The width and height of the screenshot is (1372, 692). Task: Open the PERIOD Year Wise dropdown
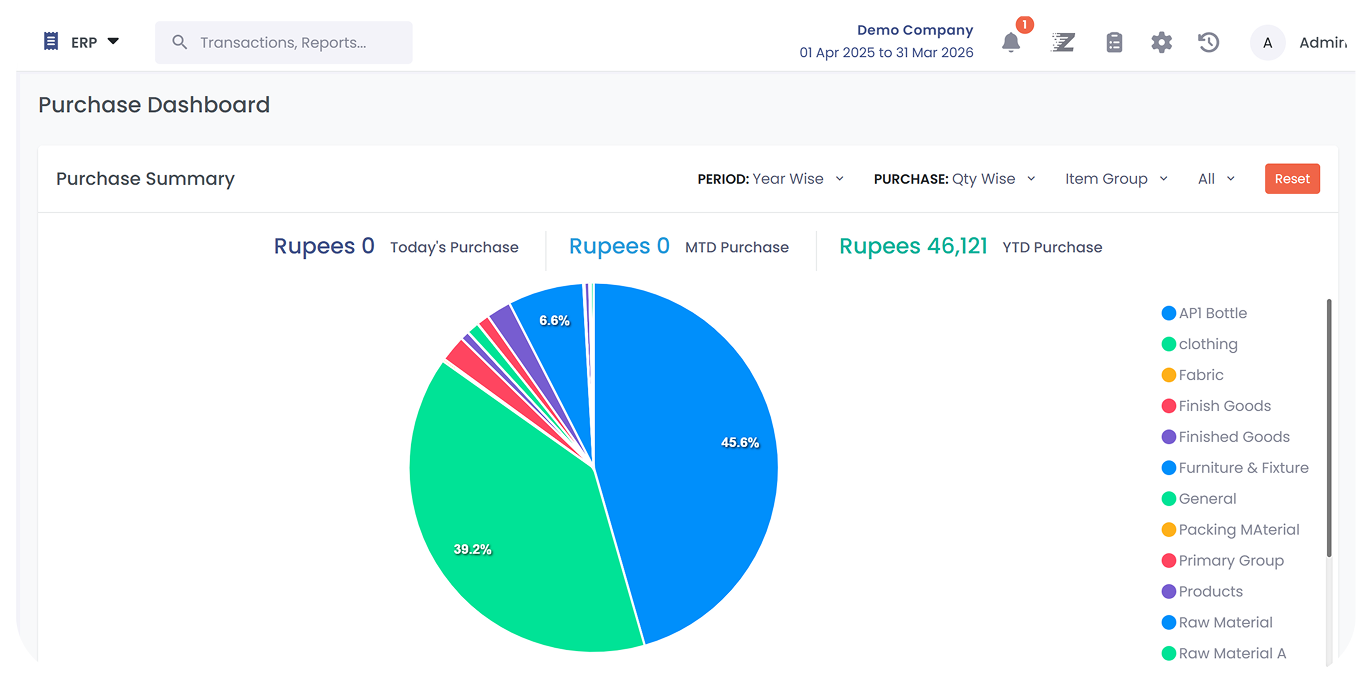[x=771, y=179]
